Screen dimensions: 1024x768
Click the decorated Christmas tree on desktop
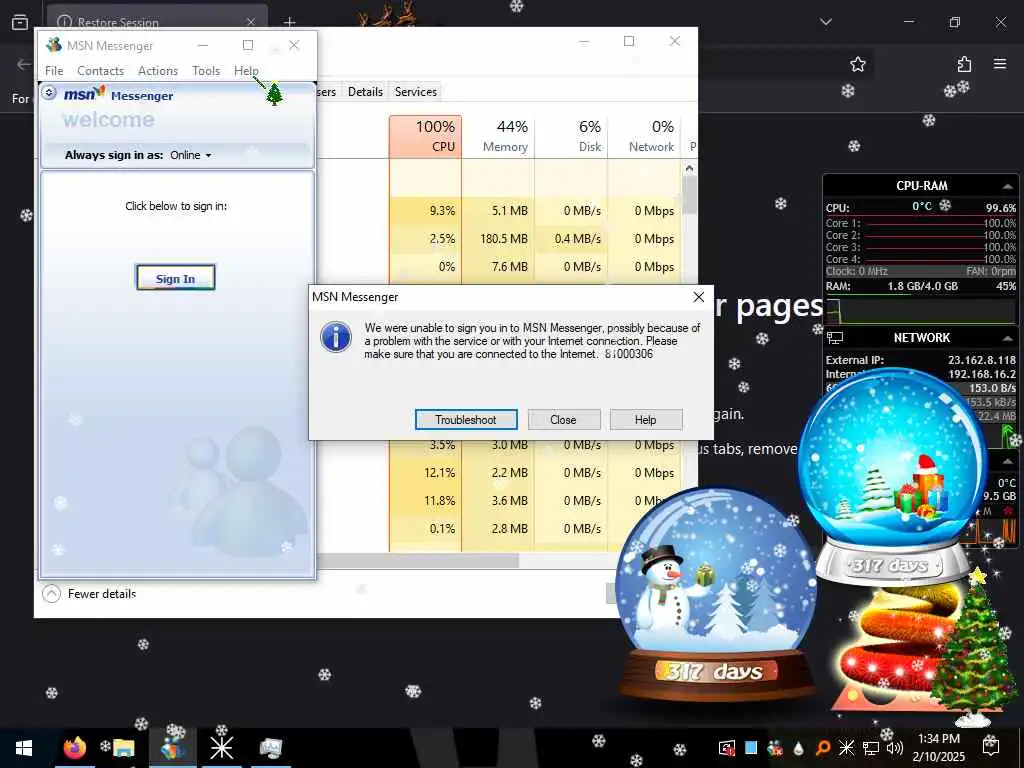point(973,650)
